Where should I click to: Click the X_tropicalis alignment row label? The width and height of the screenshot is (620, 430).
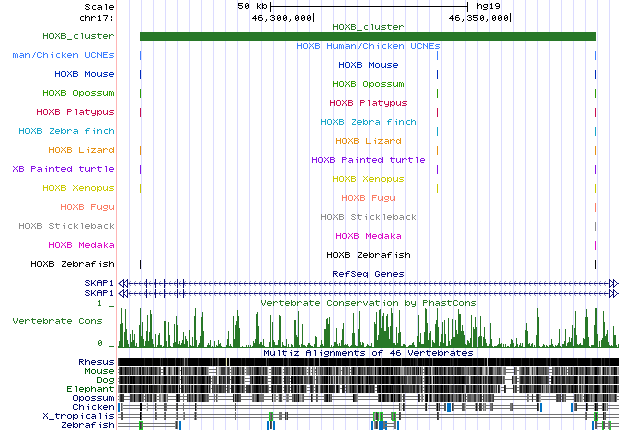(78, 416)
